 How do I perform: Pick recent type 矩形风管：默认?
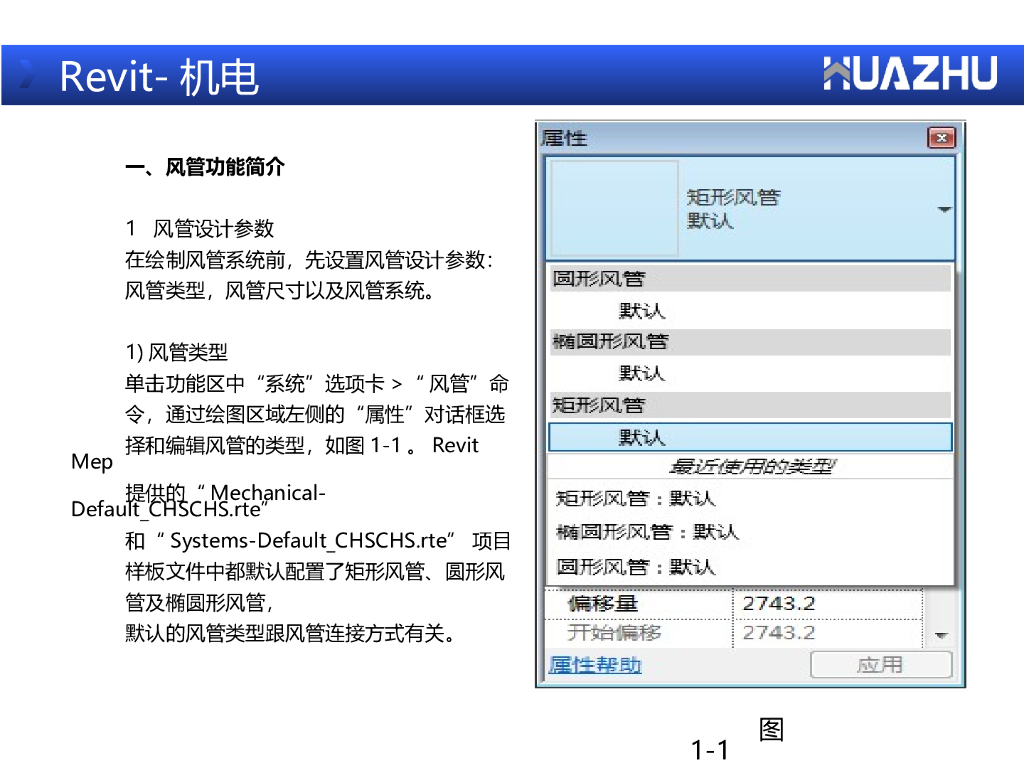(635, 498)
